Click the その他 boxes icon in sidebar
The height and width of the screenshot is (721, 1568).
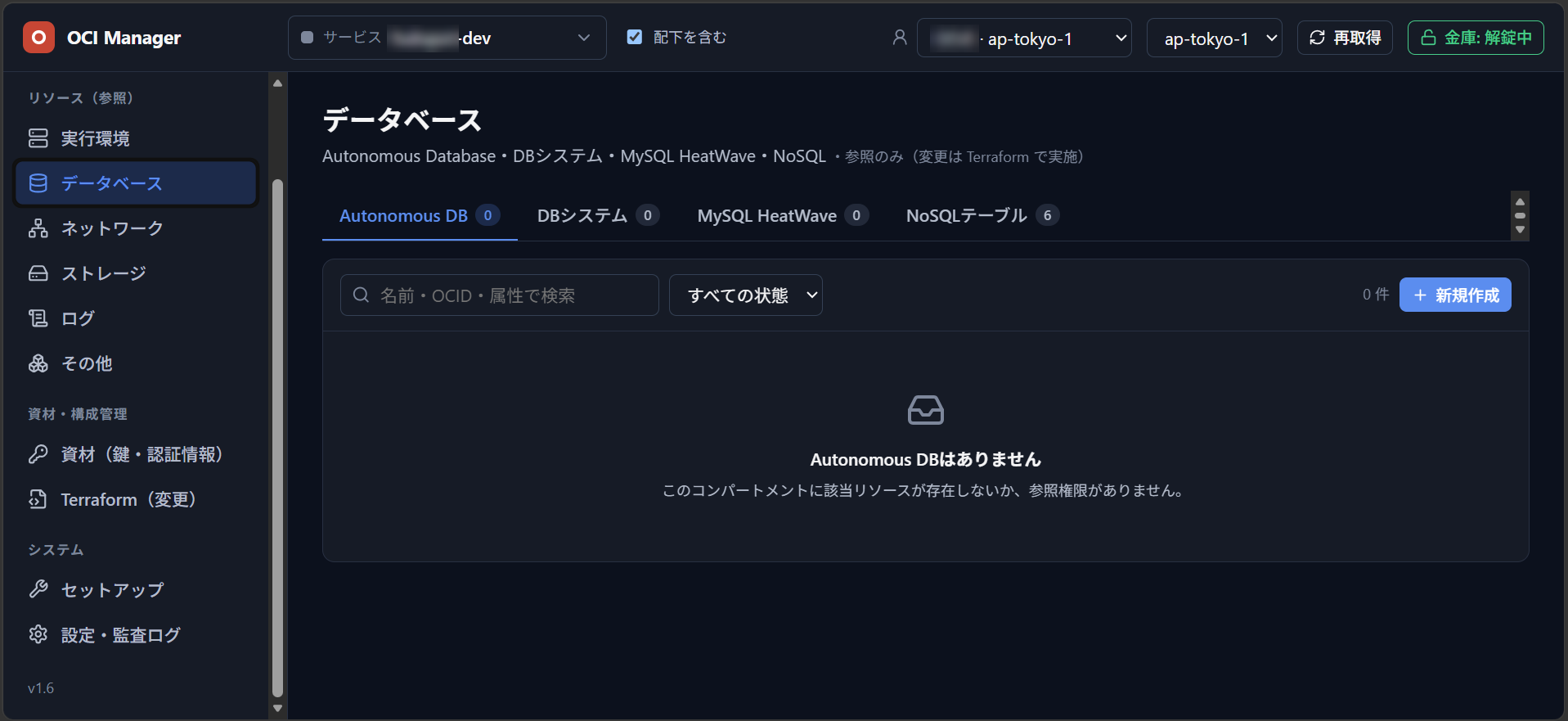(38, 363)
